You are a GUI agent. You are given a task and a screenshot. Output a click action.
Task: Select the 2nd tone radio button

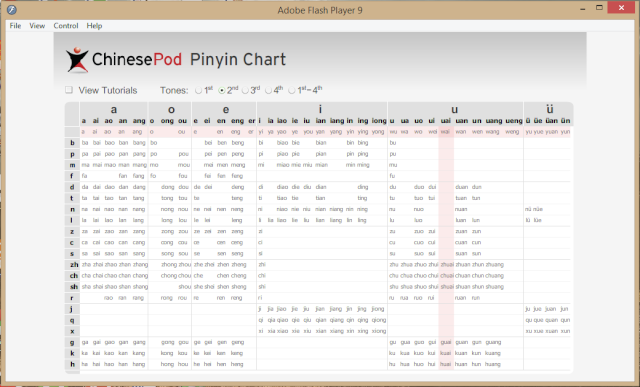click(x=222, y=91)
